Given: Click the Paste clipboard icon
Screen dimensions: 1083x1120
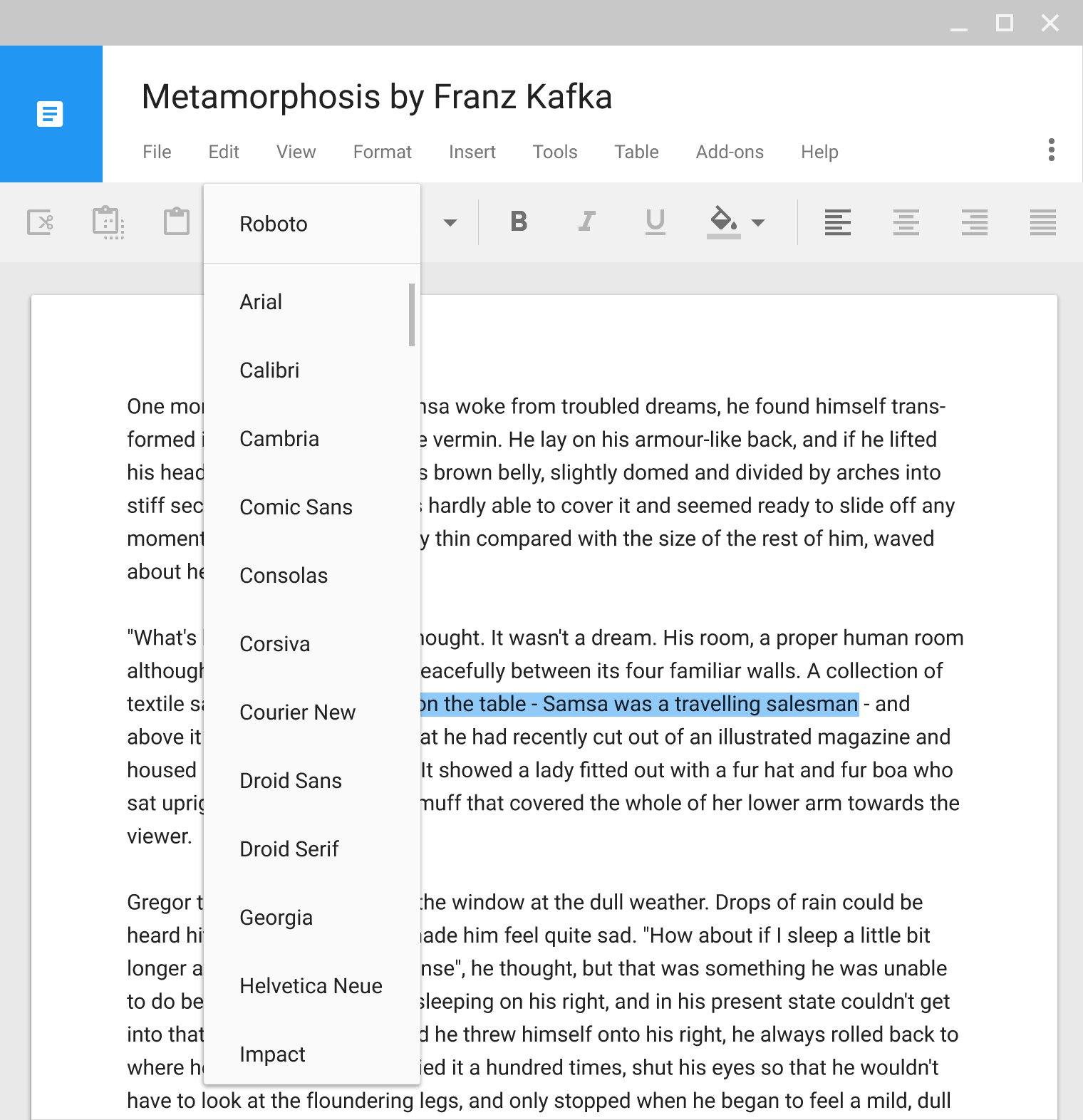Looking at the screenshot, I should 177,222.
